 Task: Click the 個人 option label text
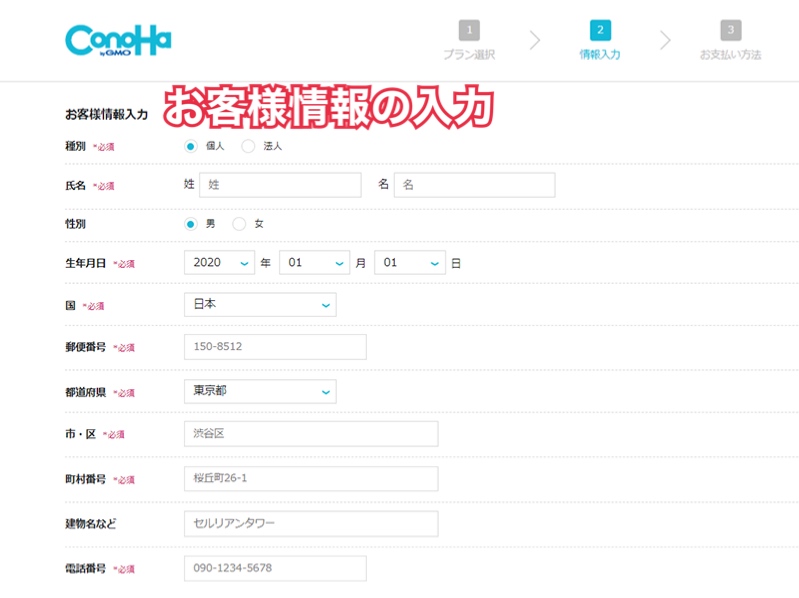click(x=215, y=146)
